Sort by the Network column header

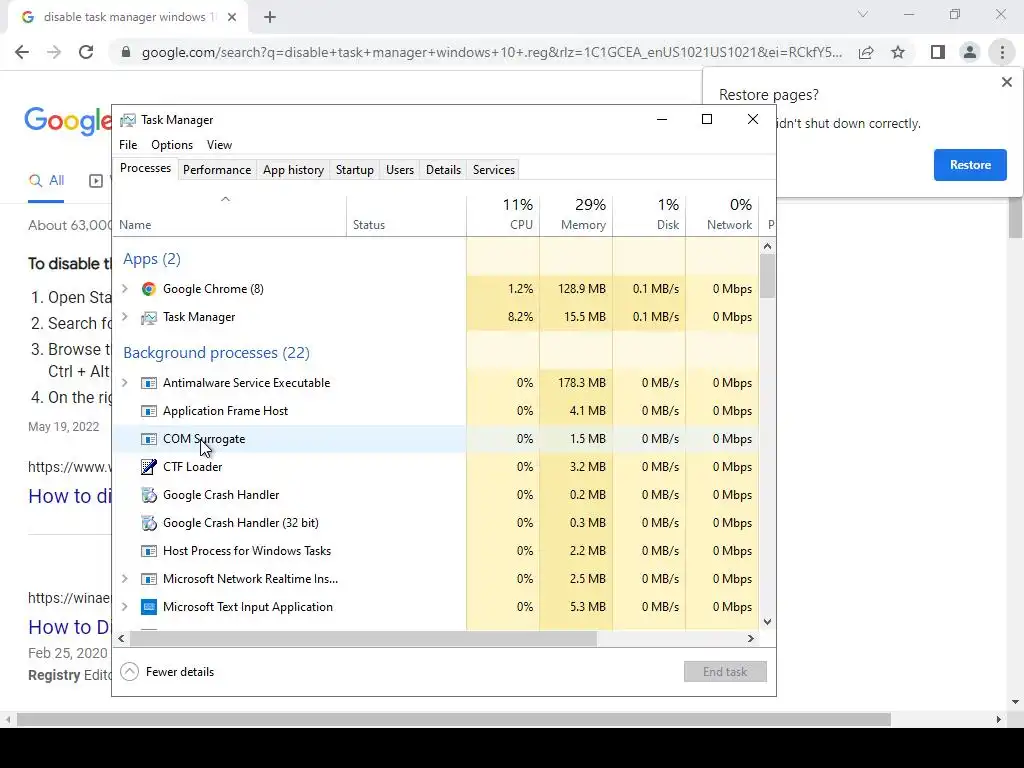(x=723, y=215)
